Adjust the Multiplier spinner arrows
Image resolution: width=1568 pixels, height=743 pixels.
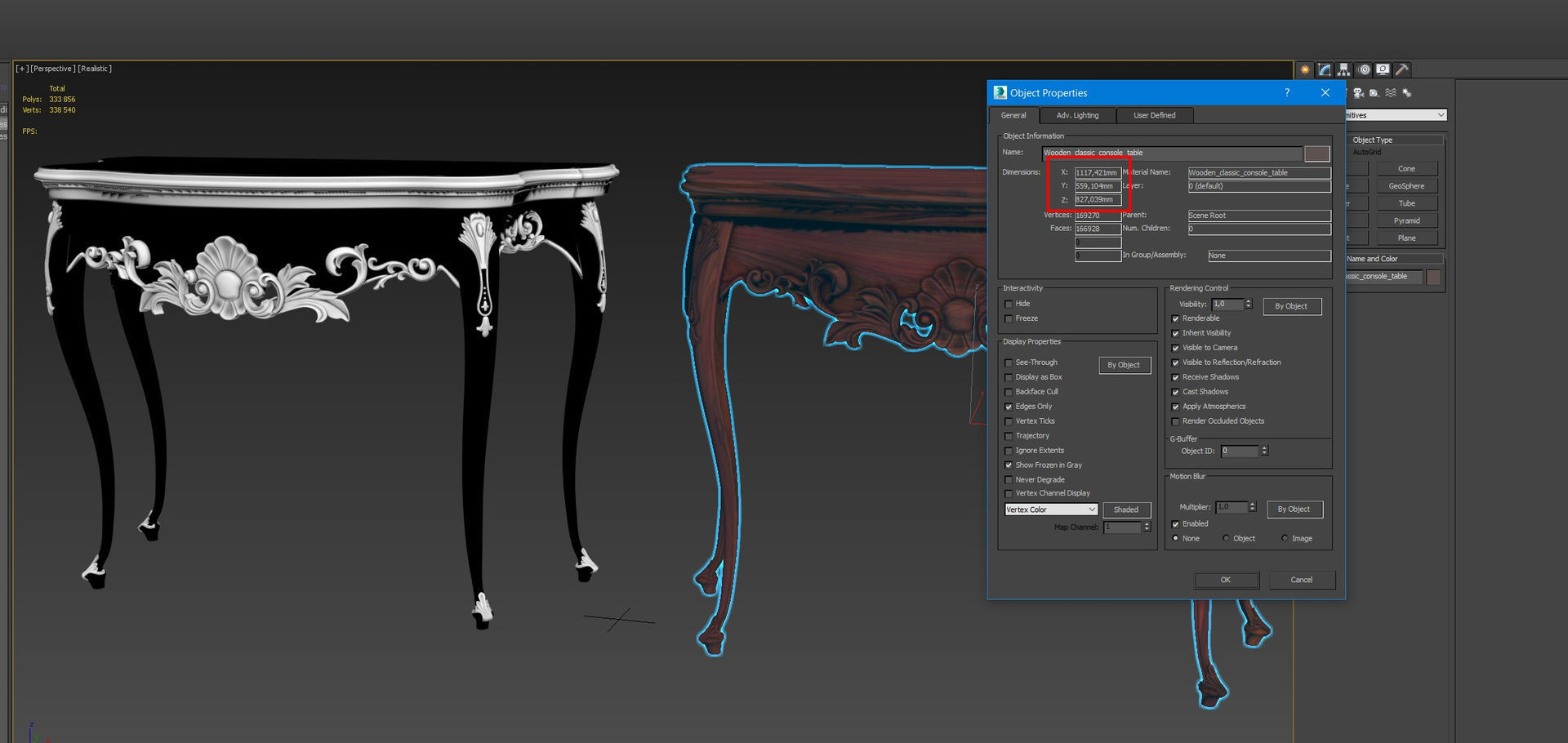point(1252,507)
